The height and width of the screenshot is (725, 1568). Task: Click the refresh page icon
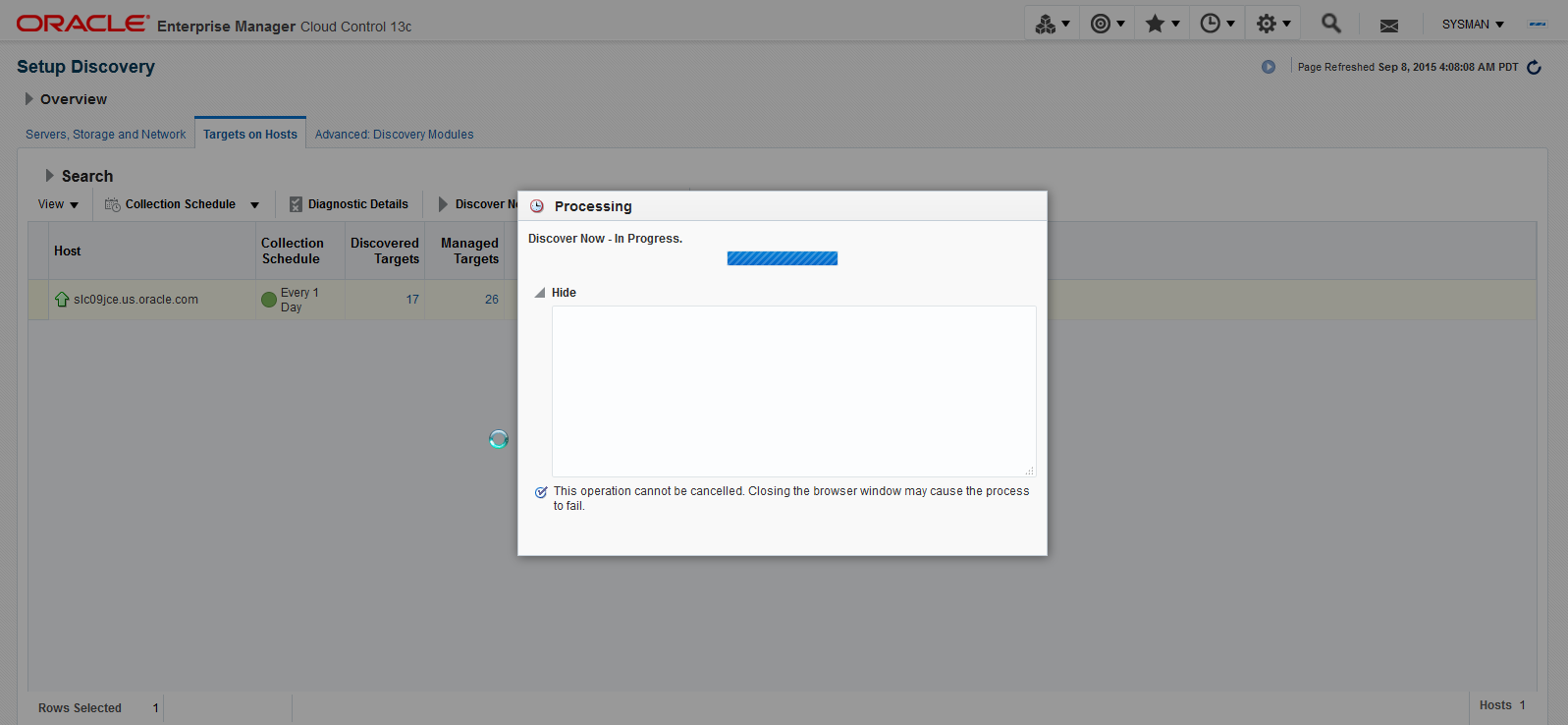click(x=1534, y=67)
